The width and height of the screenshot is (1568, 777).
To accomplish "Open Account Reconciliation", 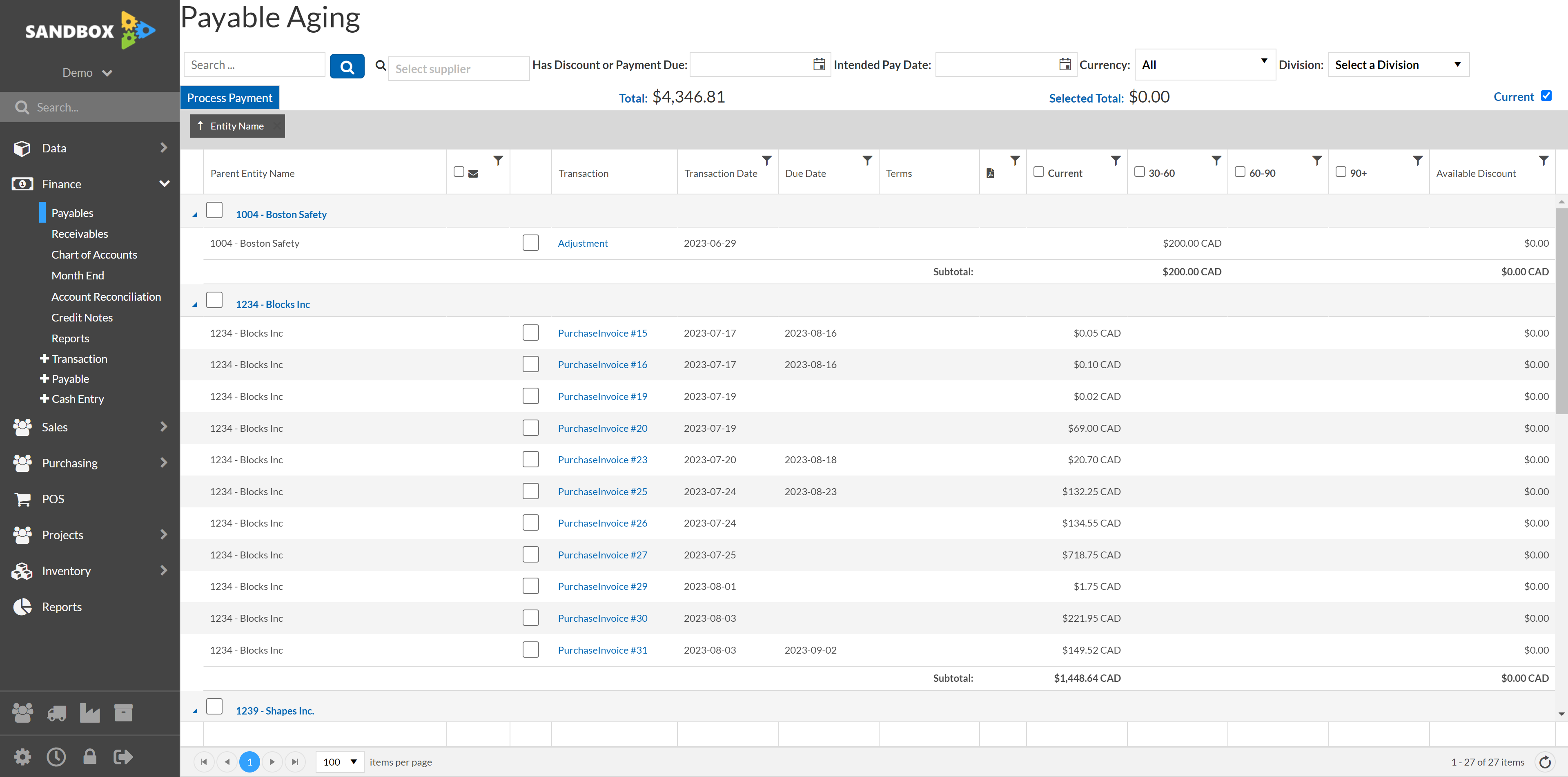I will pyautogui.click(x=107, y=297).
